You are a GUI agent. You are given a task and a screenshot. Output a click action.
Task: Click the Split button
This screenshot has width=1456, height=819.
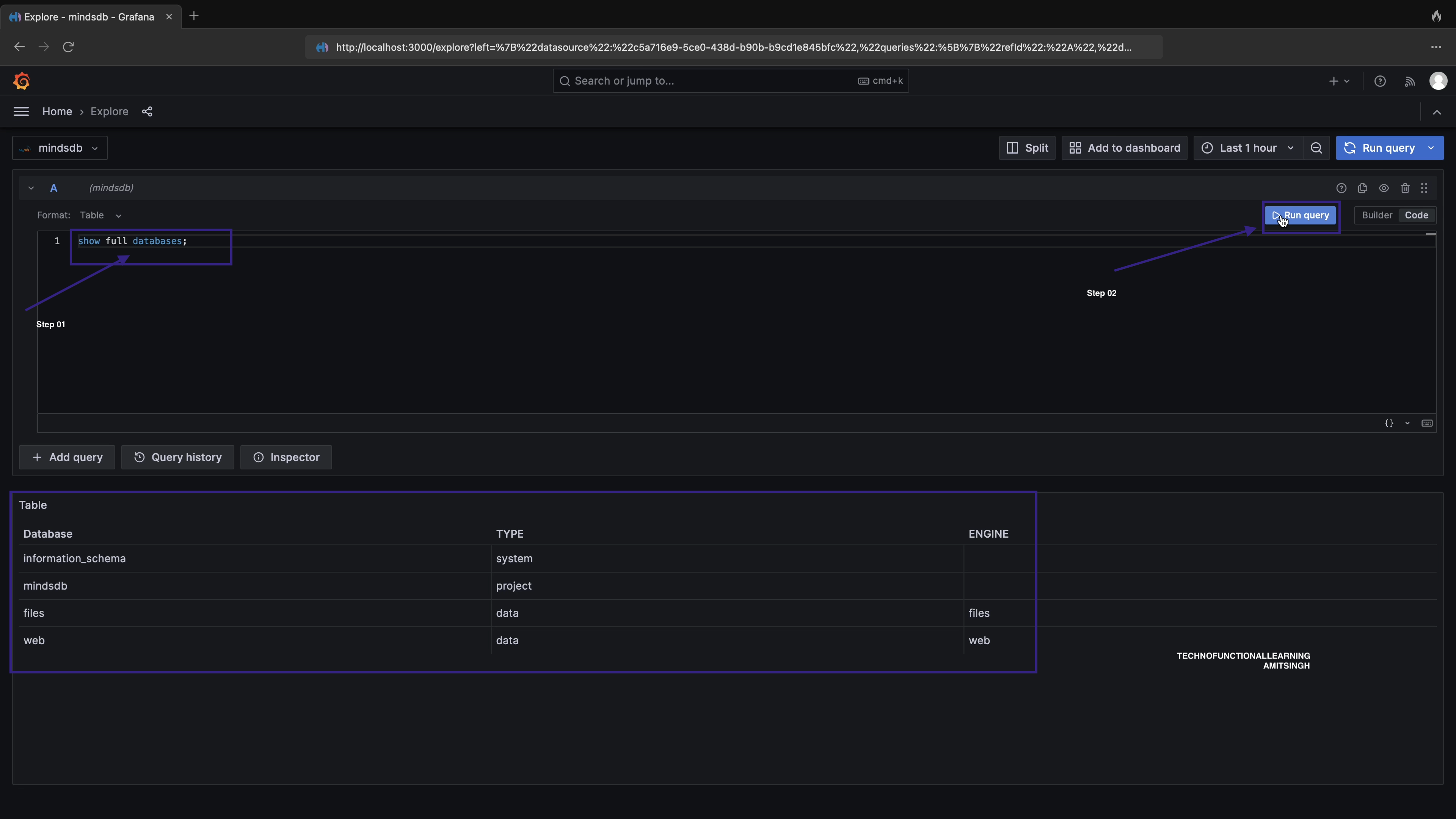coord(1027,148)
